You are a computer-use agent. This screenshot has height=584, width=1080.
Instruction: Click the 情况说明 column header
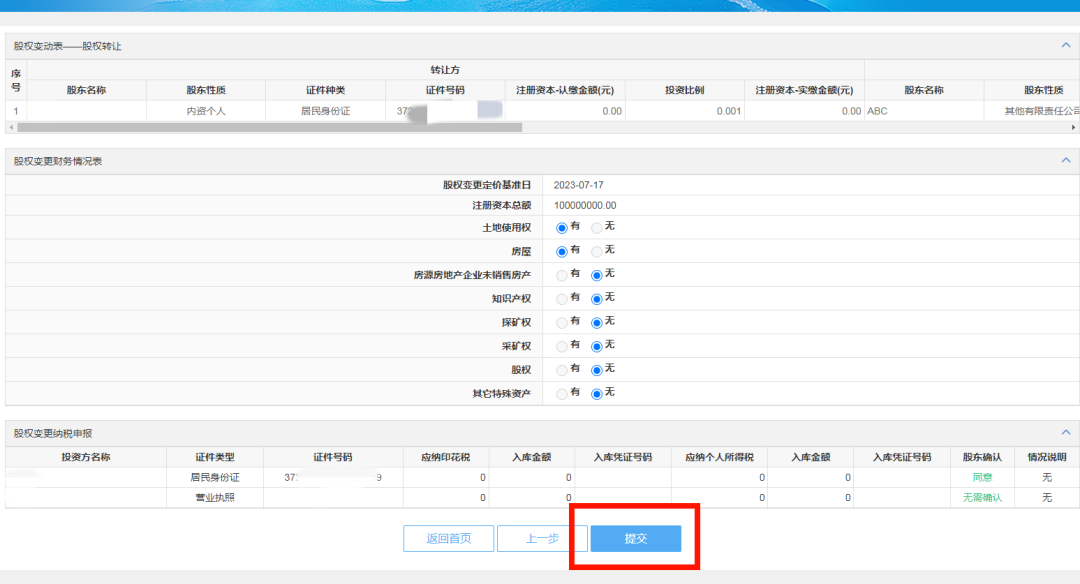click(1046, 457)
